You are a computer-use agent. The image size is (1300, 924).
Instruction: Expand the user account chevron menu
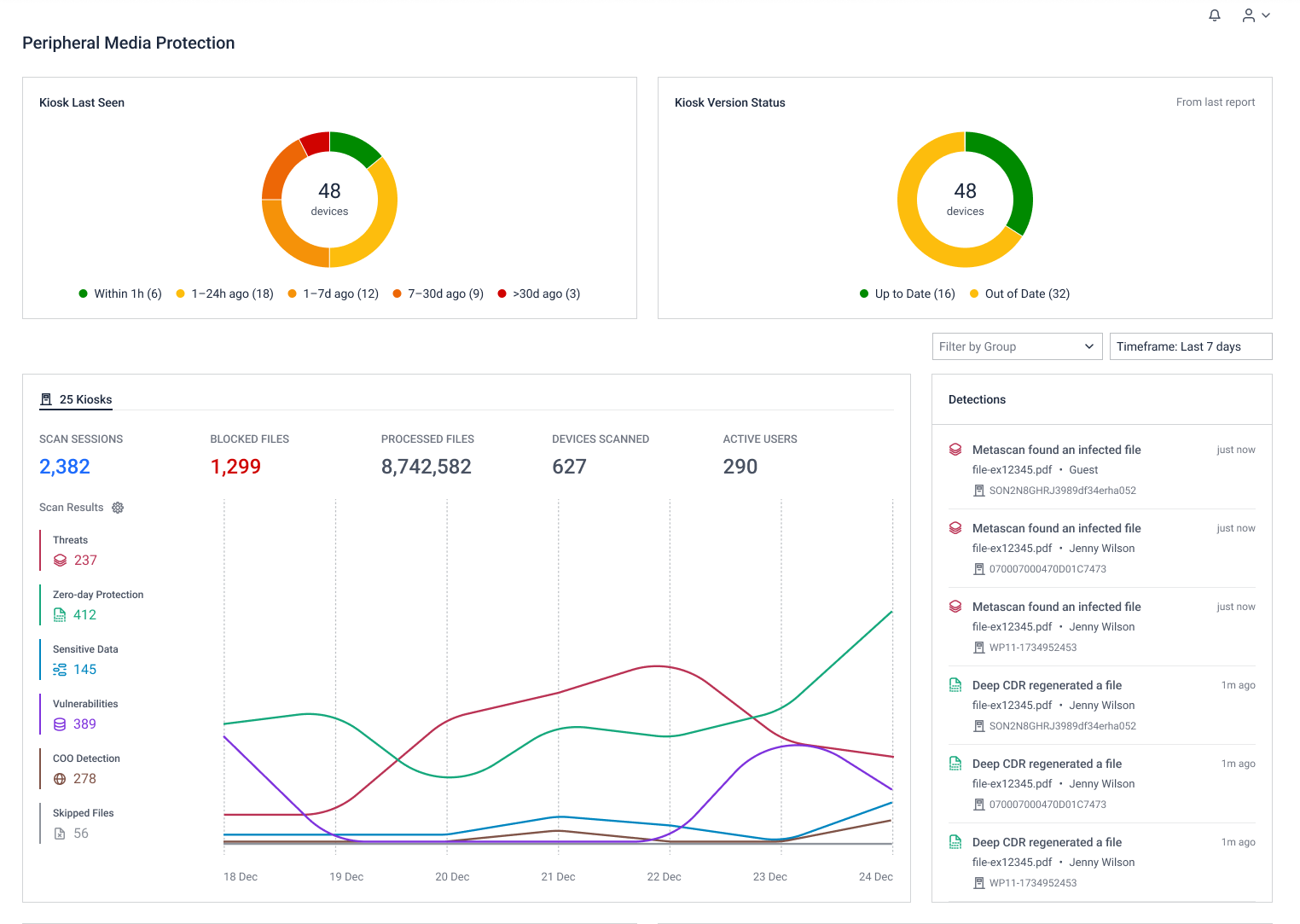(x=1265, y=15)
